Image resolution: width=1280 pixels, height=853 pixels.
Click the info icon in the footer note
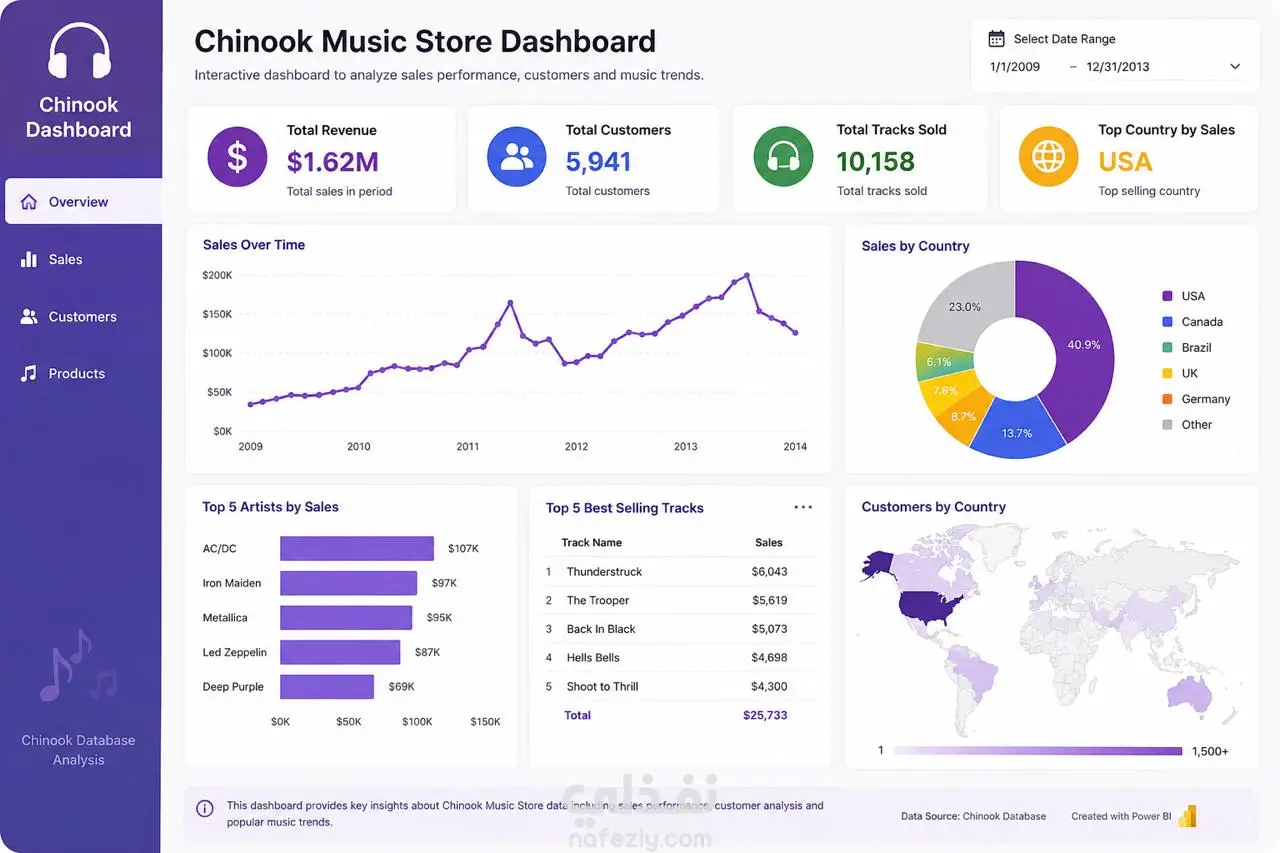click(205, 808)
